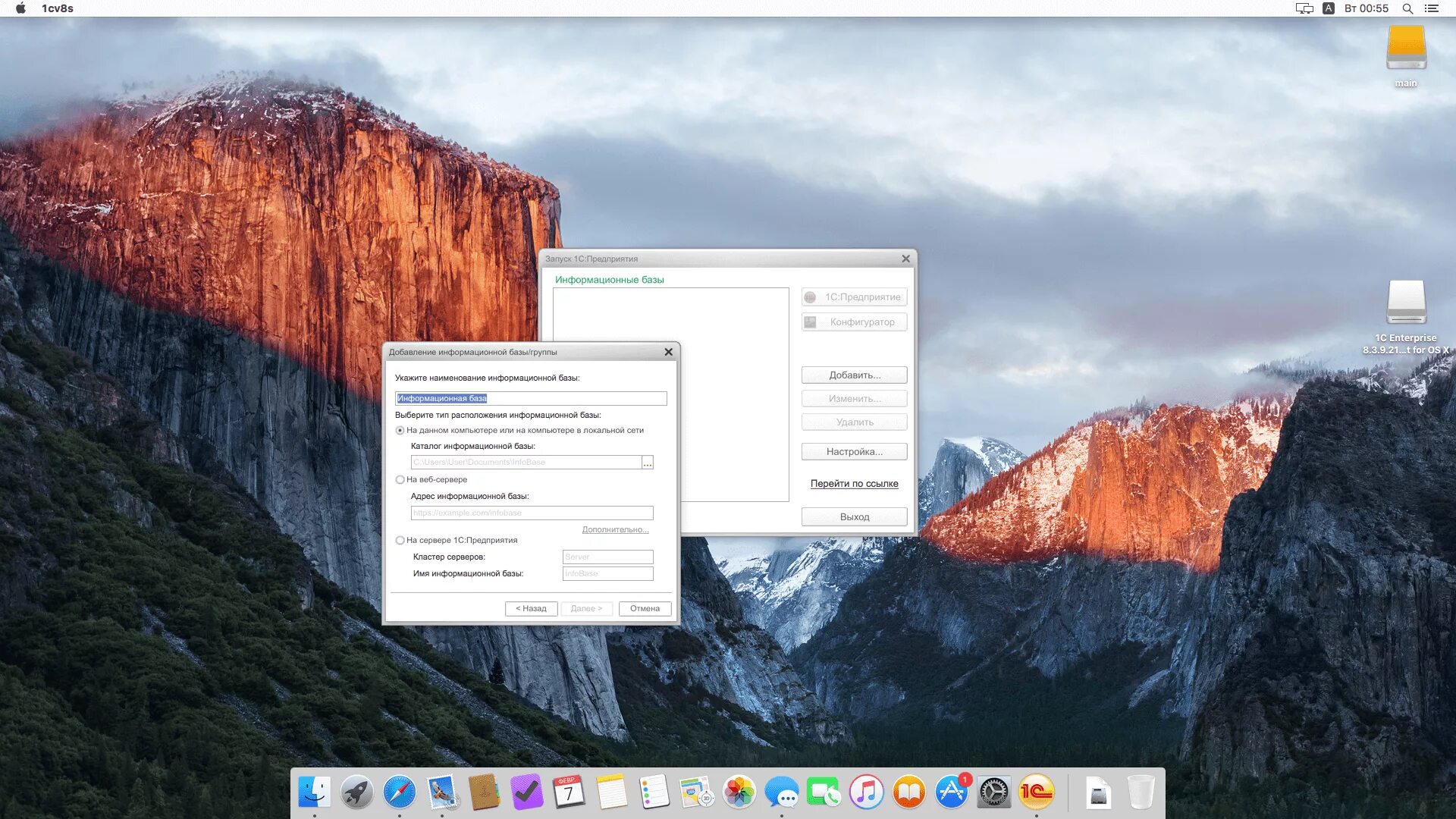The image size is (1456, 819).
Task: Open the 1C app in the dock
Action: [x=1036, y=792]
